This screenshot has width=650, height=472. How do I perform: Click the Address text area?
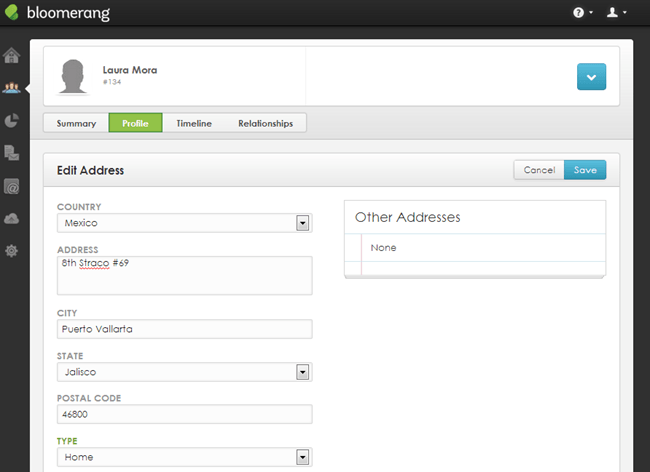coord(185,276)
